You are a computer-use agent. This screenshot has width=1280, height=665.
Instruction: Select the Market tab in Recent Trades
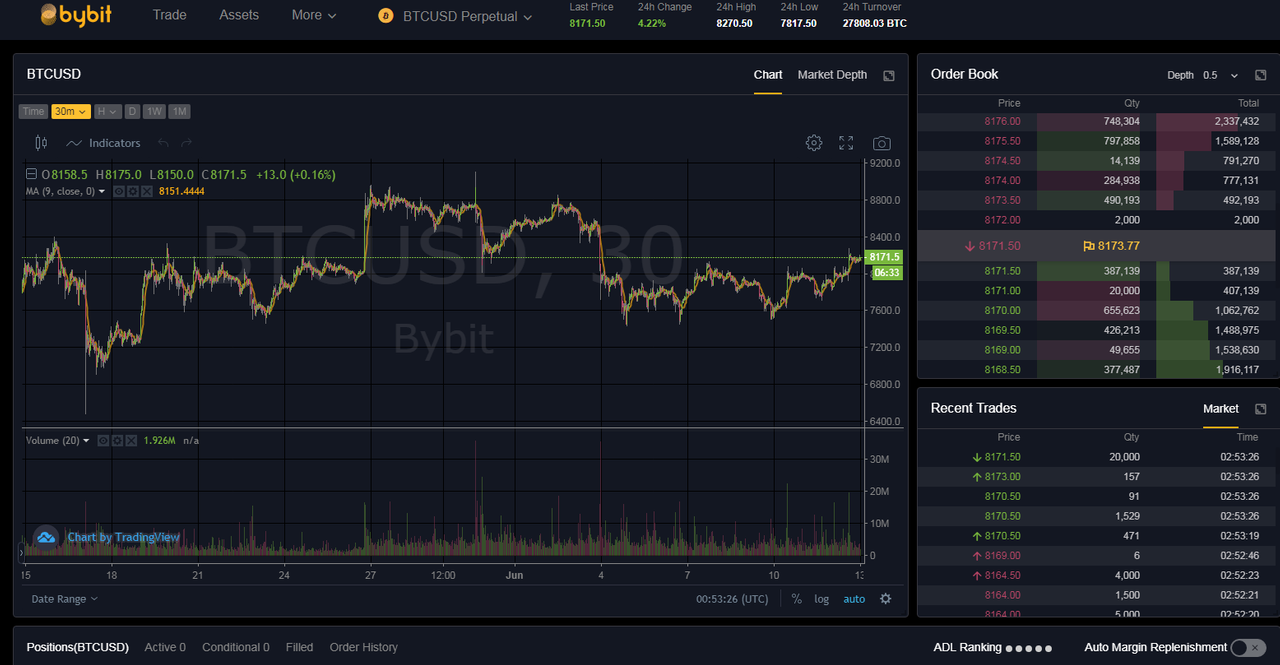[x=1221, y=409]
